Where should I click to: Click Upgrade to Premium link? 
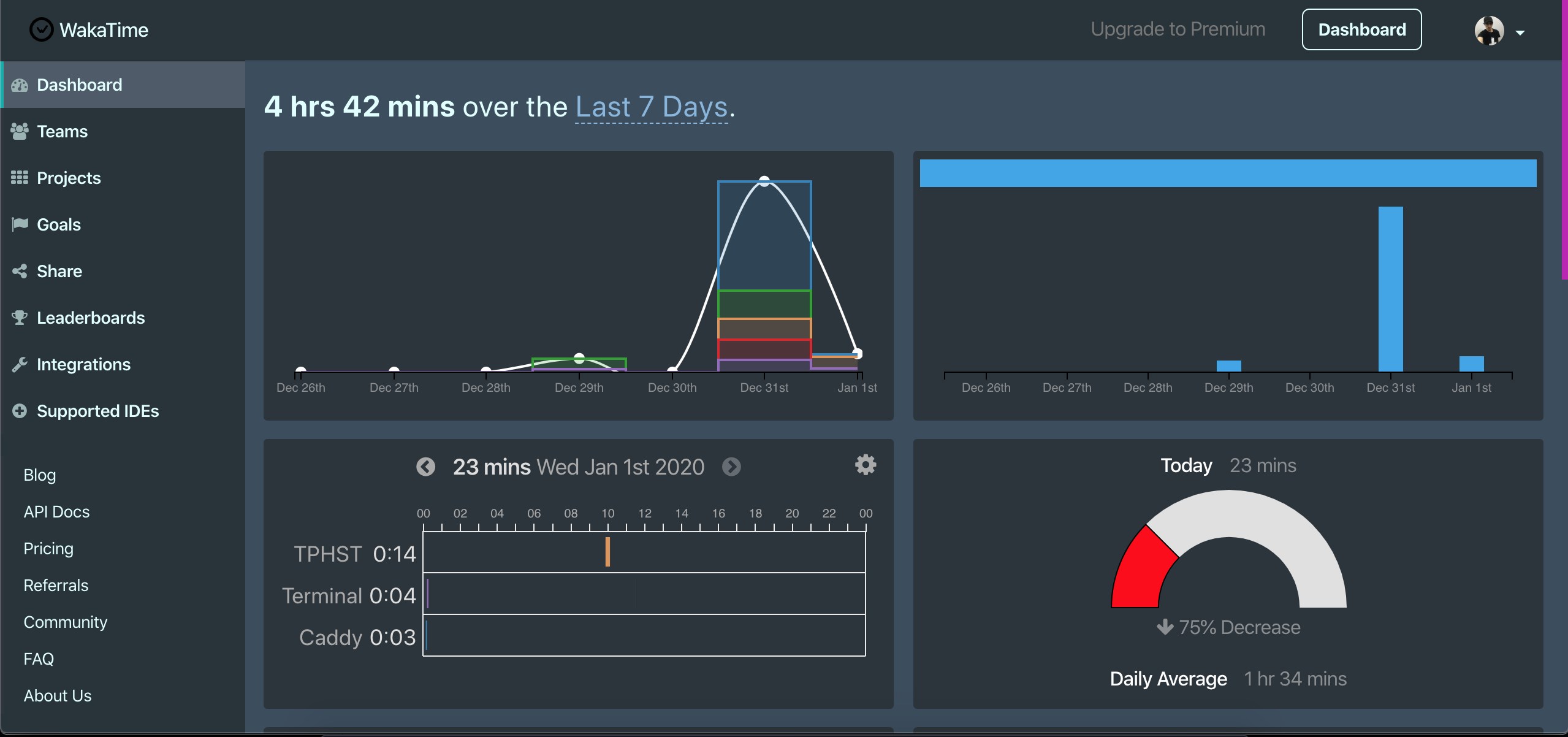[1178, 29]
